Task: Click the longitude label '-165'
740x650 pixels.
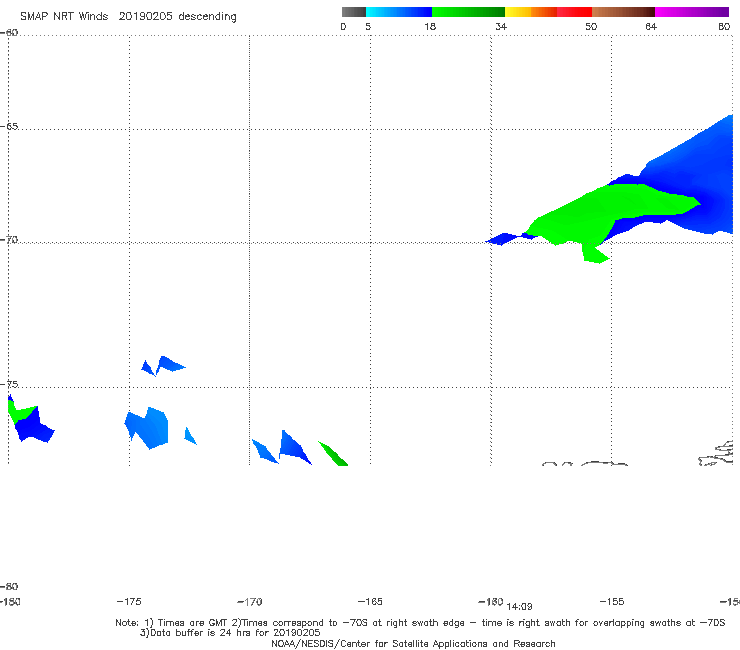Action: (370, 601)
